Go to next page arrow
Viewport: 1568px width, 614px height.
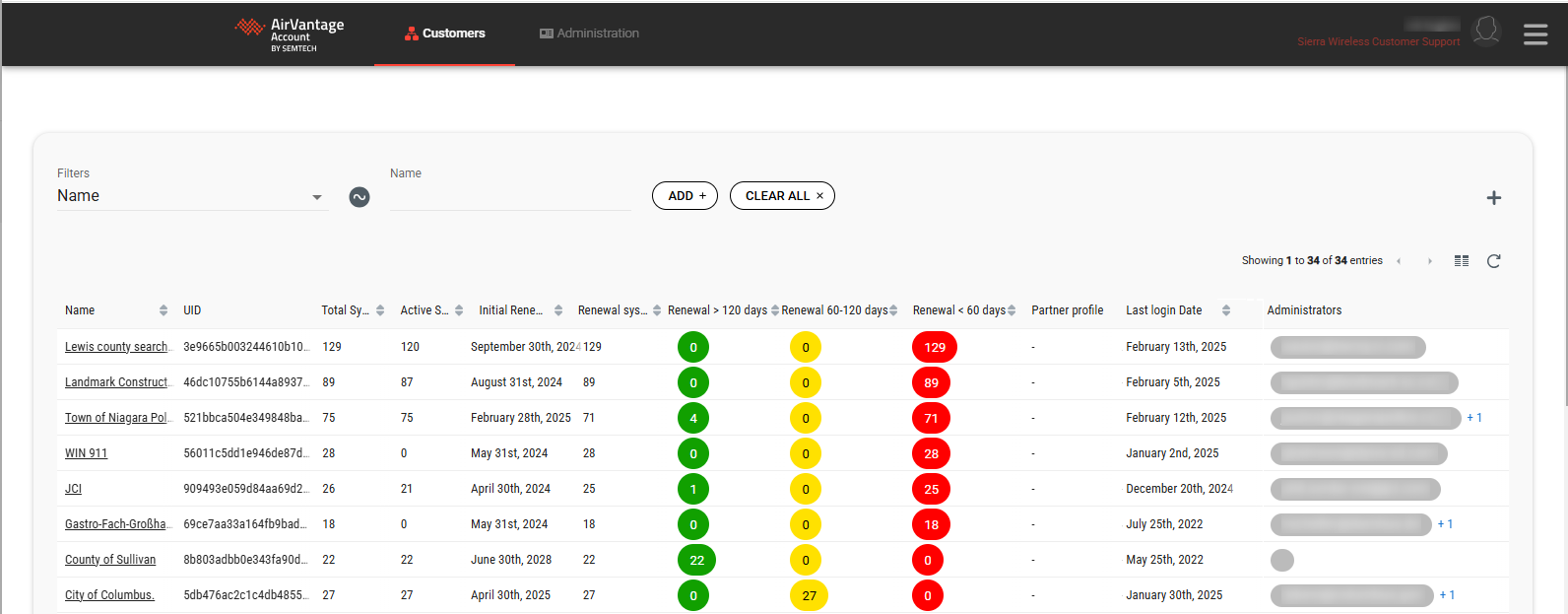1430,261
